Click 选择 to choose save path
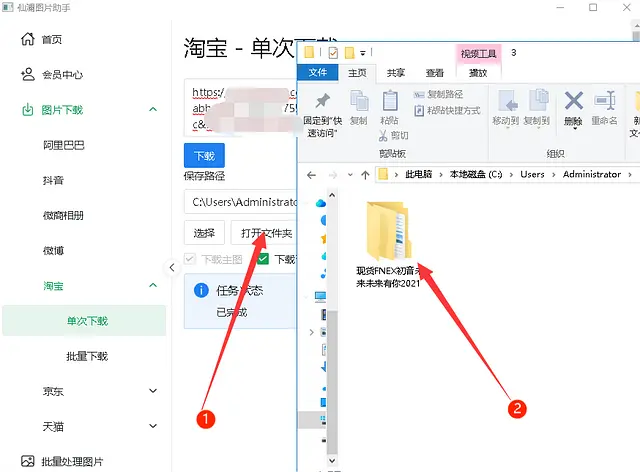Screen dimensions: 640x472 pyautogui.click(x=204, y=233)
